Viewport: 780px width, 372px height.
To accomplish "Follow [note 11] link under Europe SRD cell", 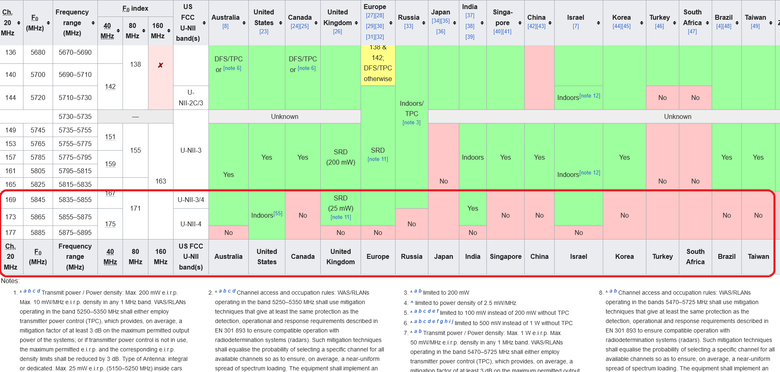I will [x=378, y=159].
